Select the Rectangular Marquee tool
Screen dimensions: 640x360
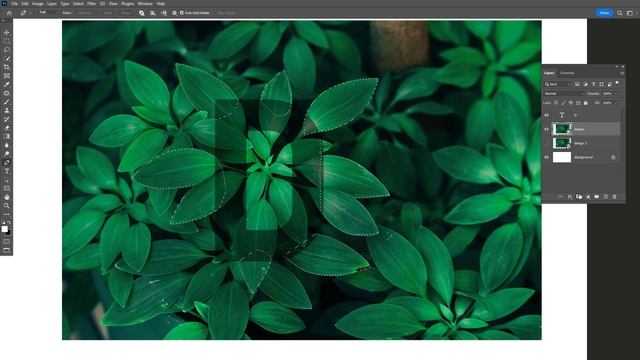coord(7,41)
